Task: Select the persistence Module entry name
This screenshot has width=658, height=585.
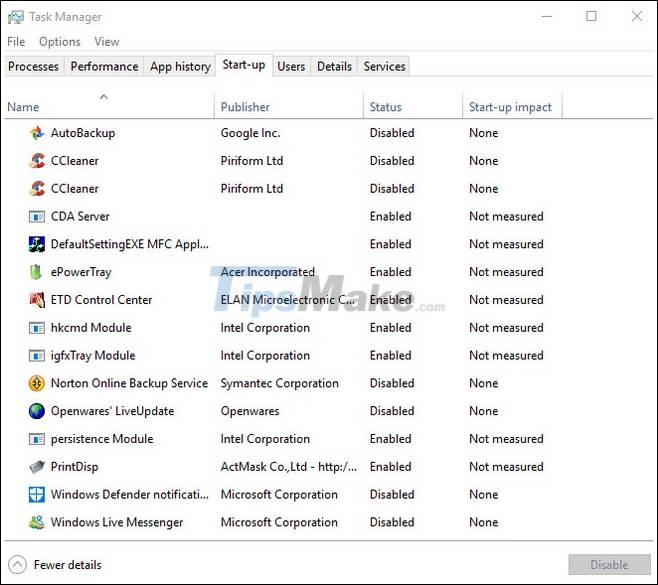Action: click(x=102, y=439)
